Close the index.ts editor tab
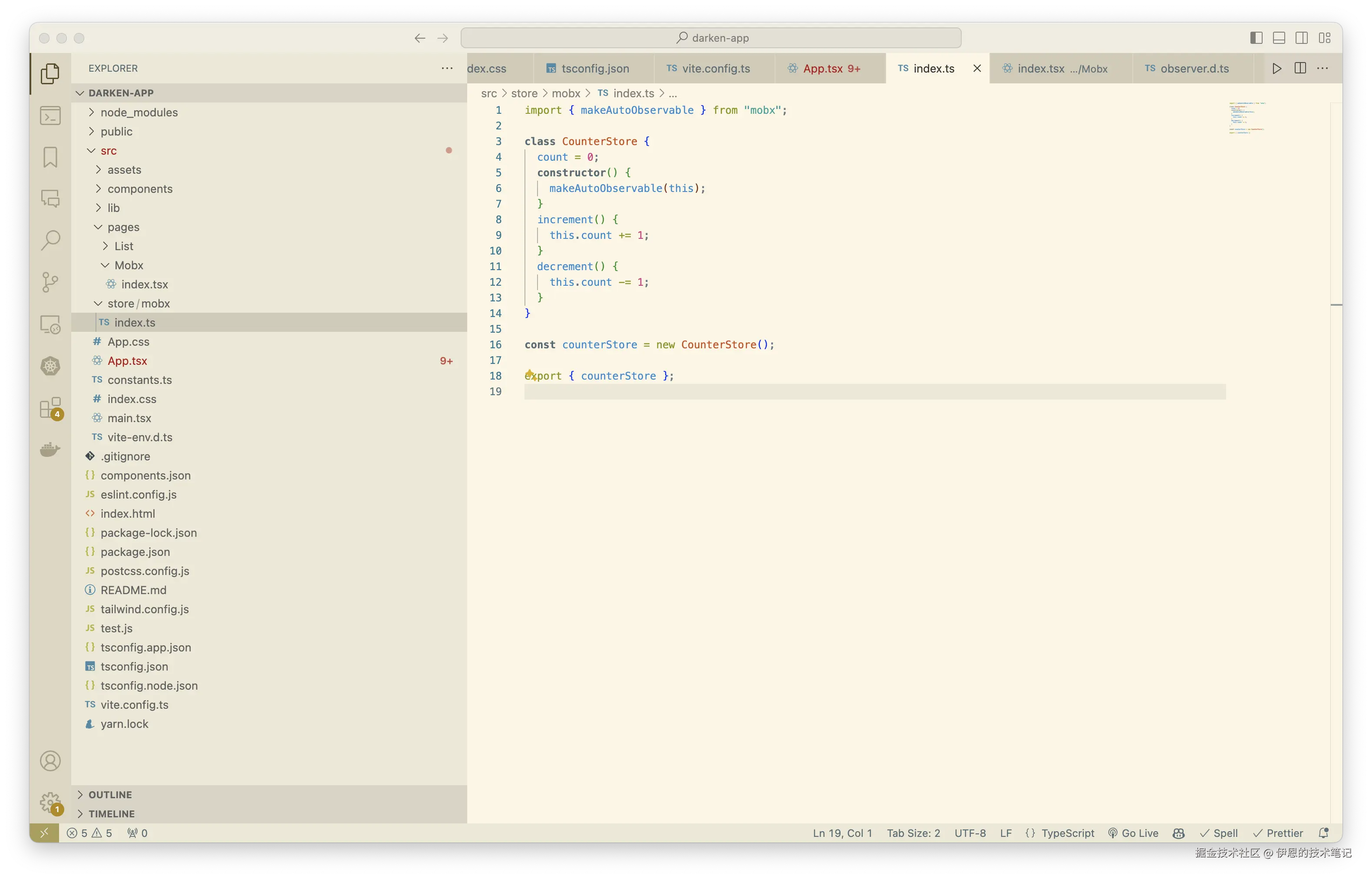The image size is (1372, 879). pos(976,68)
